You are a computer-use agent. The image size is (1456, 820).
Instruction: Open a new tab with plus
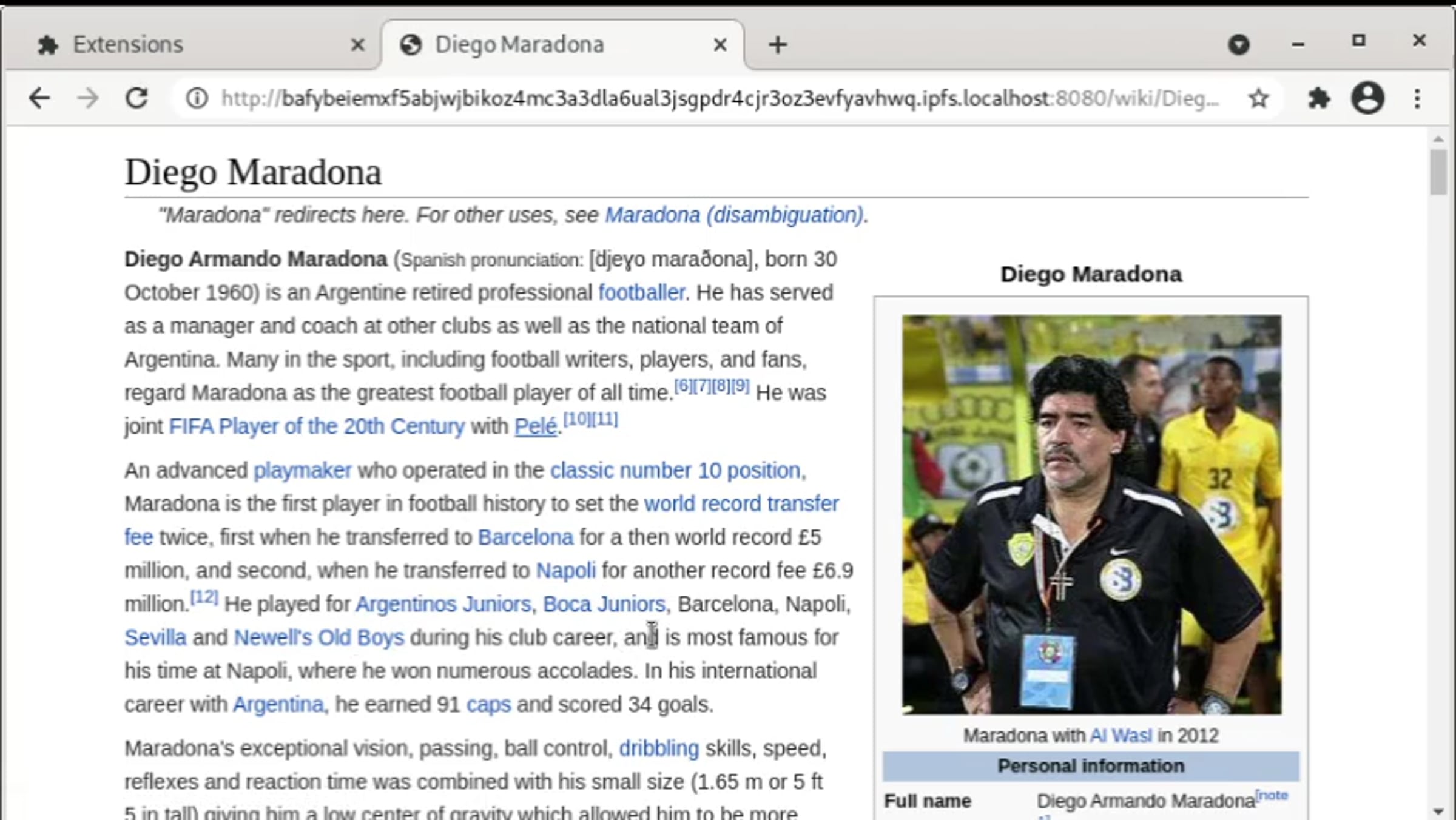[778, 45]
